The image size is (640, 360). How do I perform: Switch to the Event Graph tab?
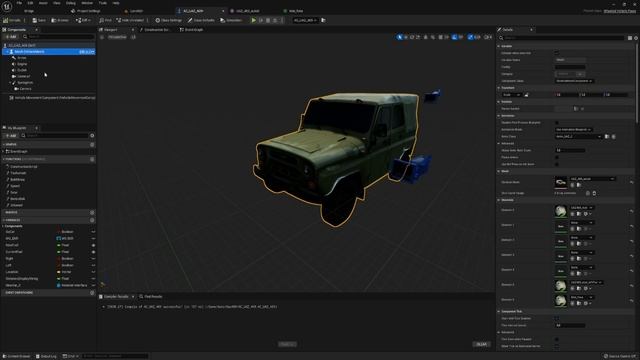click(x=192, y=30)
